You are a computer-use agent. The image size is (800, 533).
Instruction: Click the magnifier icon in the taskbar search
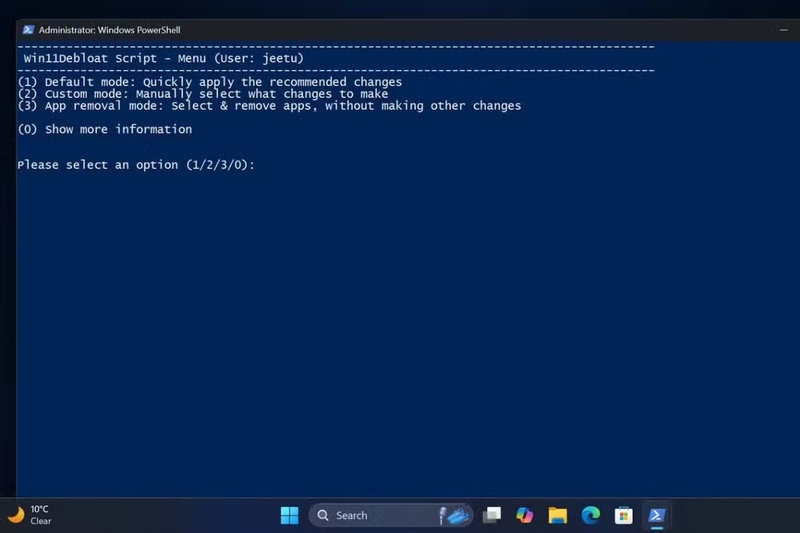point(323,515)
